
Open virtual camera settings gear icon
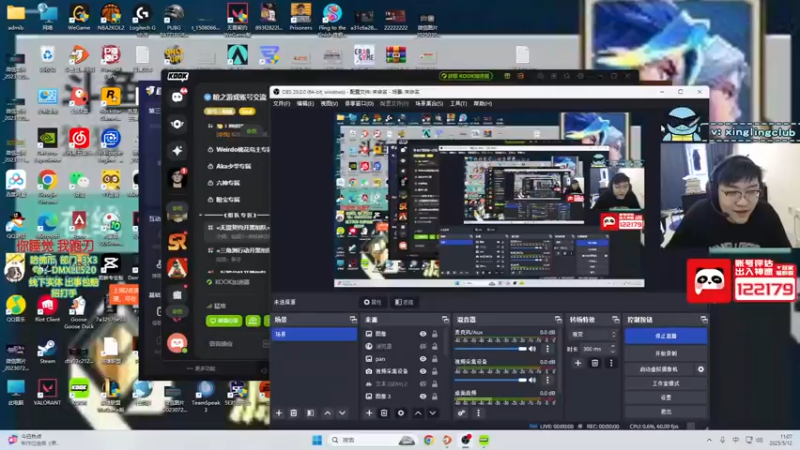point(701,369)
